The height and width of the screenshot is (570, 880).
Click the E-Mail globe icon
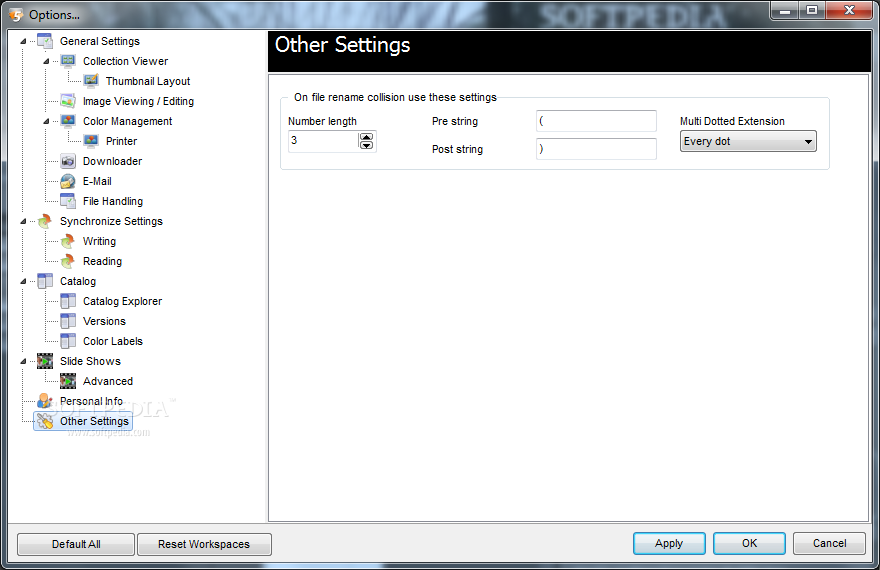tap(68, 181)
